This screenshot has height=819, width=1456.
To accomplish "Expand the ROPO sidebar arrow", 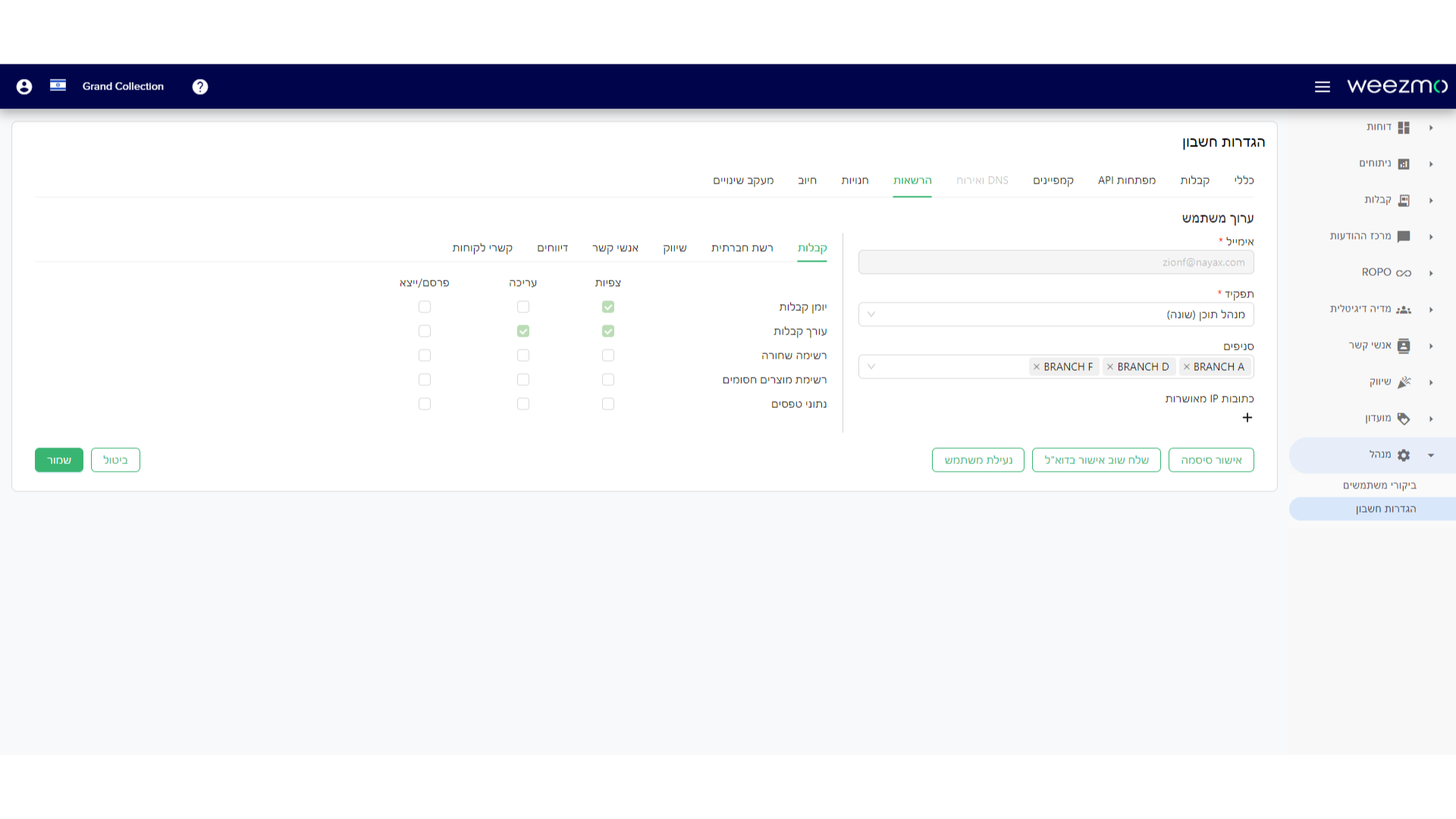I will pos(1431,273).
